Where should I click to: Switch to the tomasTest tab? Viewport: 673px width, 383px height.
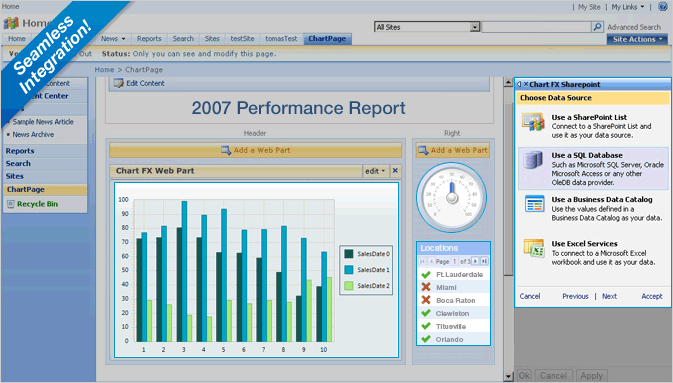pyautogui.click(x=281, y=39)
